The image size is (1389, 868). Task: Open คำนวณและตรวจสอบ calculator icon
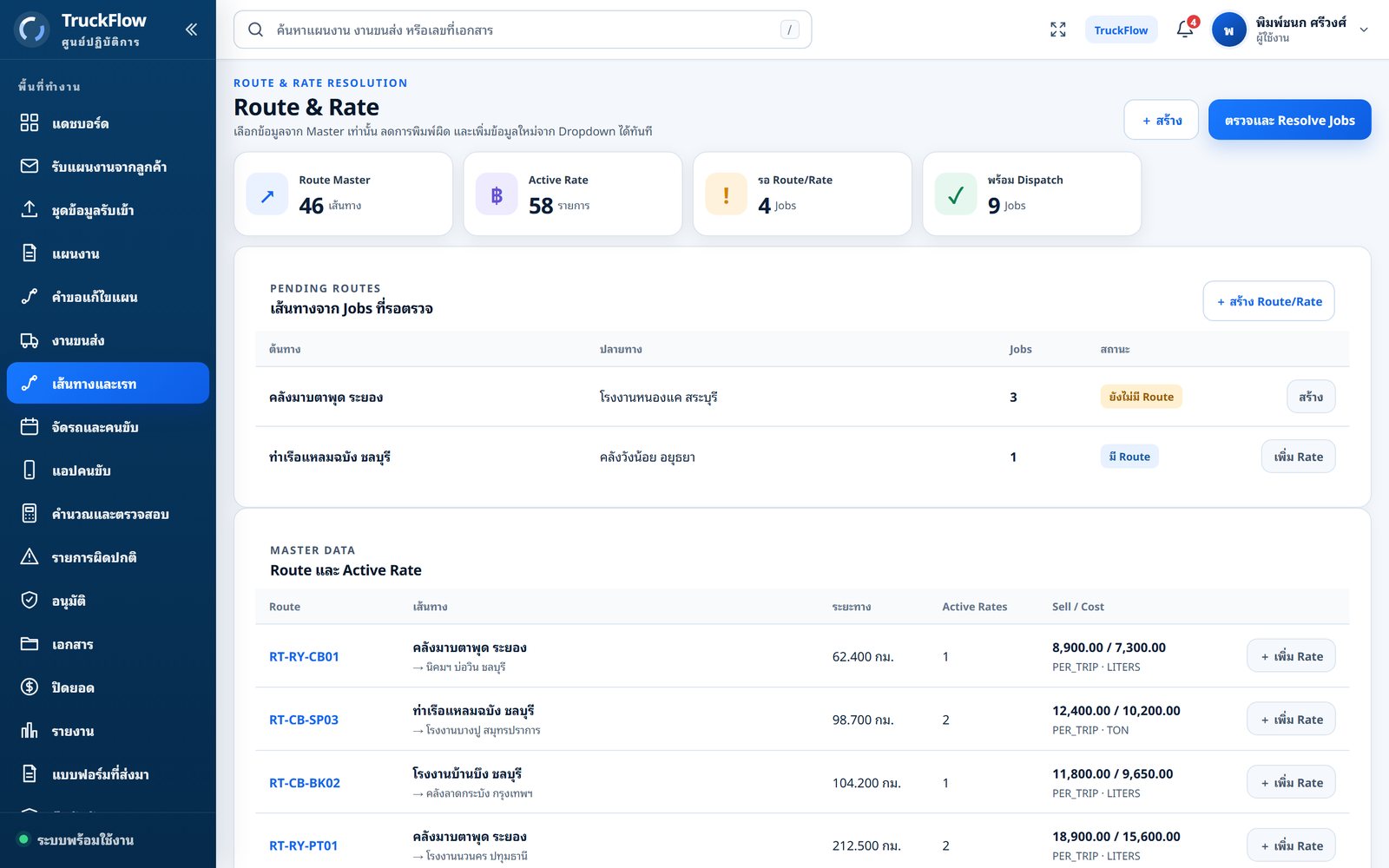[x=30, y=513]
